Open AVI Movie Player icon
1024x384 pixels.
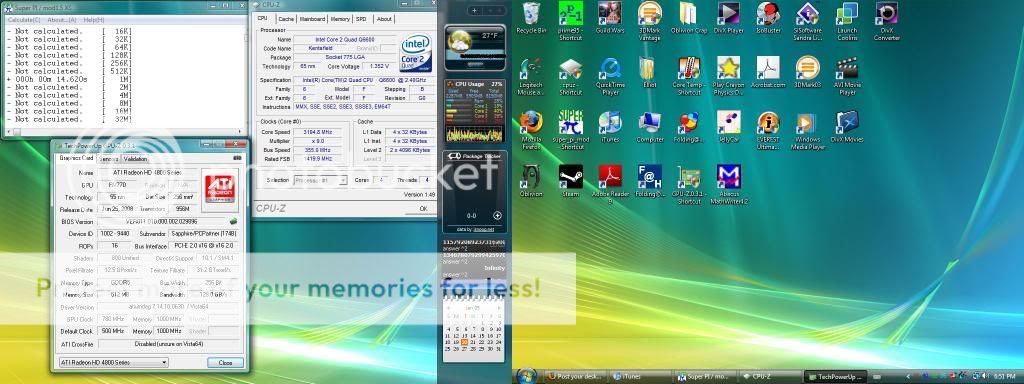(x=847, y=76)
